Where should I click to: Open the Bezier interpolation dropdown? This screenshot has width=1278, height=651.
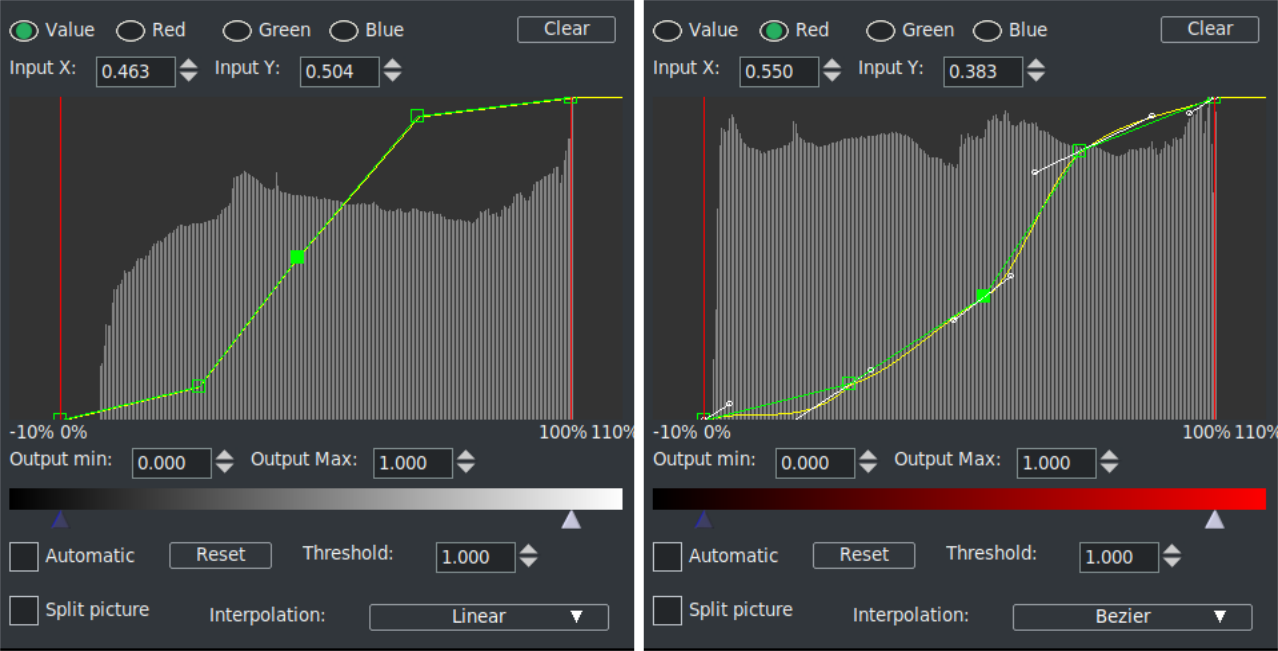1131,617
